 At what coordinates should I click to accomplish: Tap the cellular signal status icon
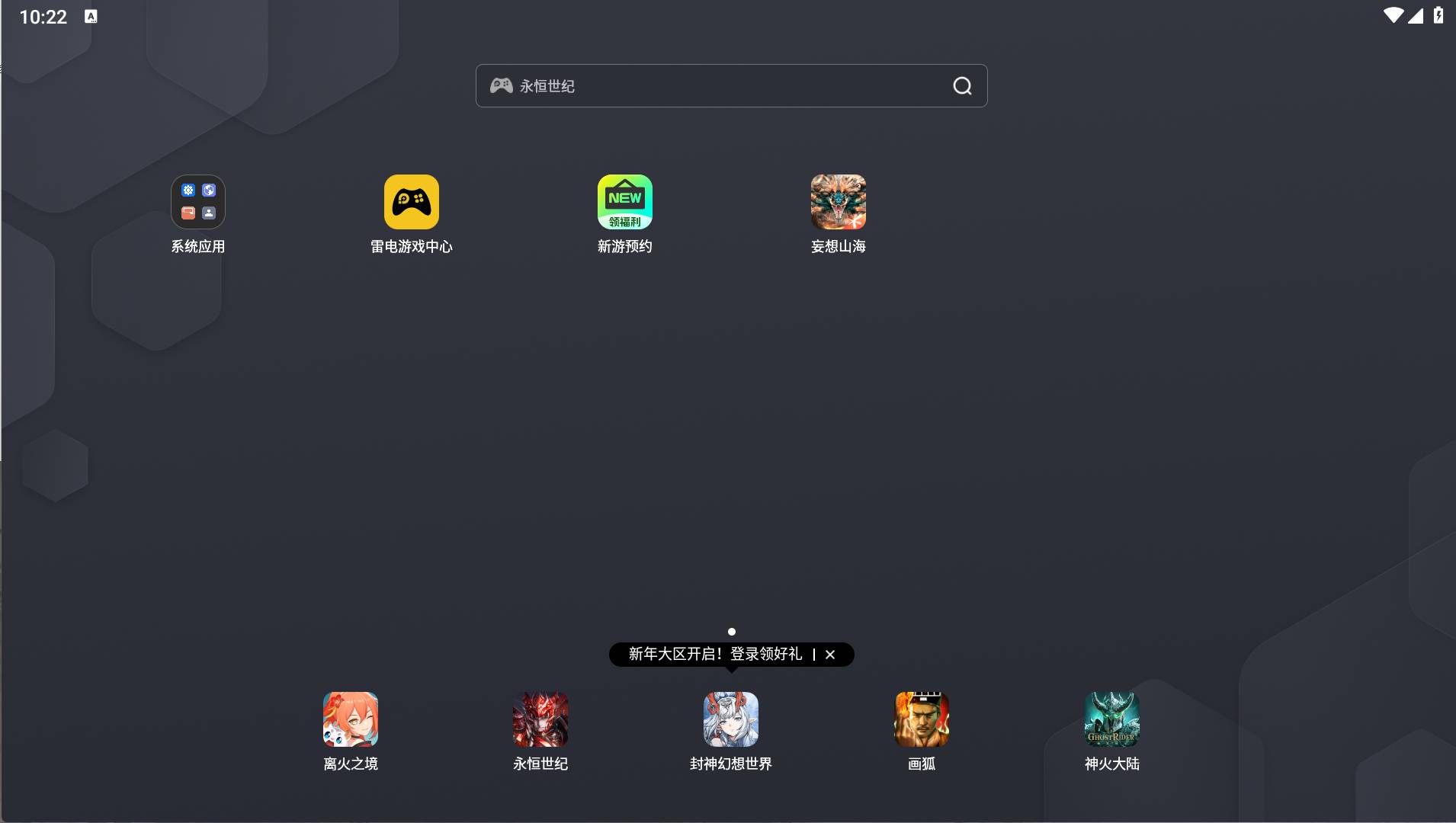[x=1416, y=16]
